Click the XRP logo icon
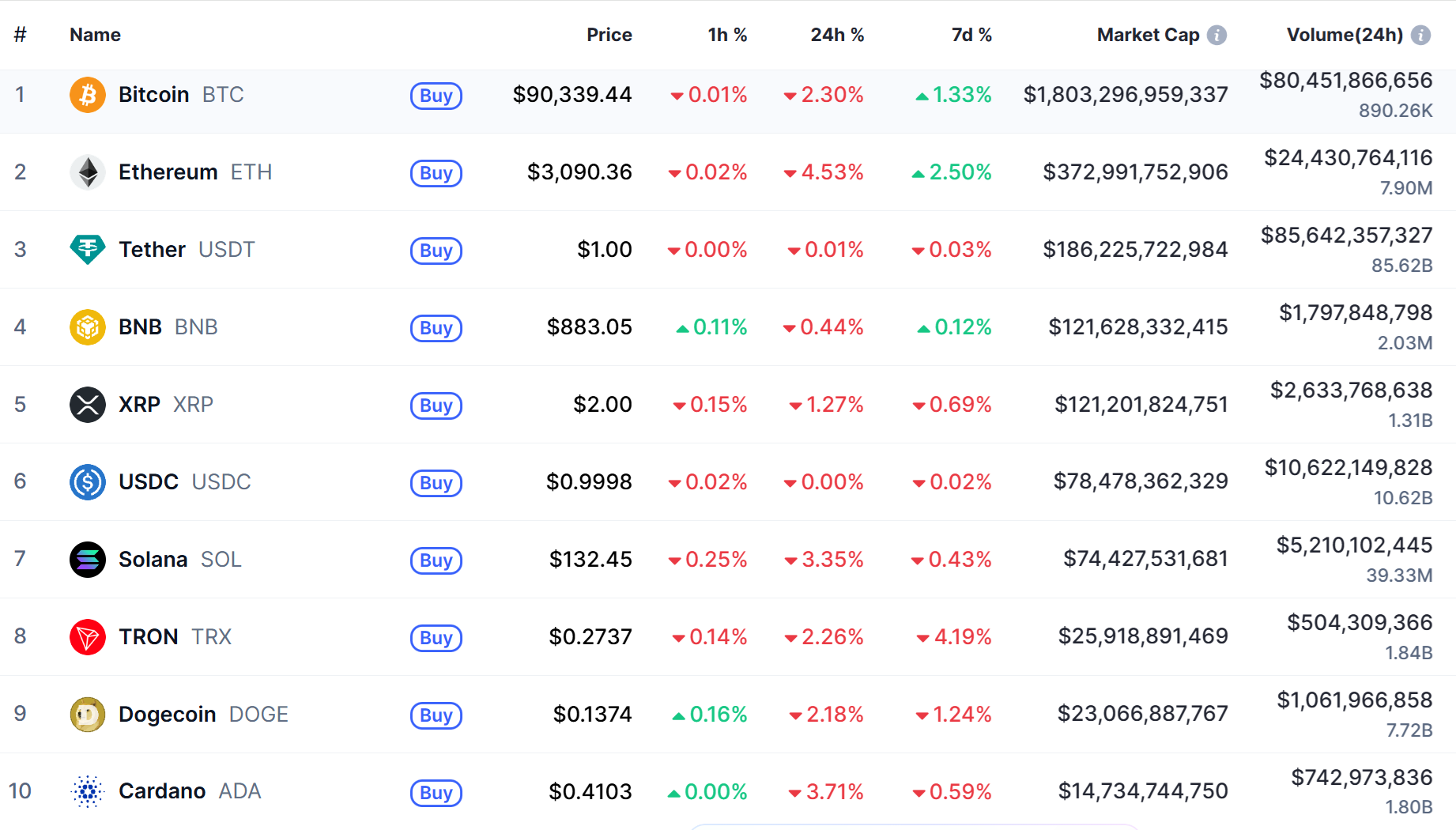The width and height of the screenshot is (1456, 830). point(88,405)
